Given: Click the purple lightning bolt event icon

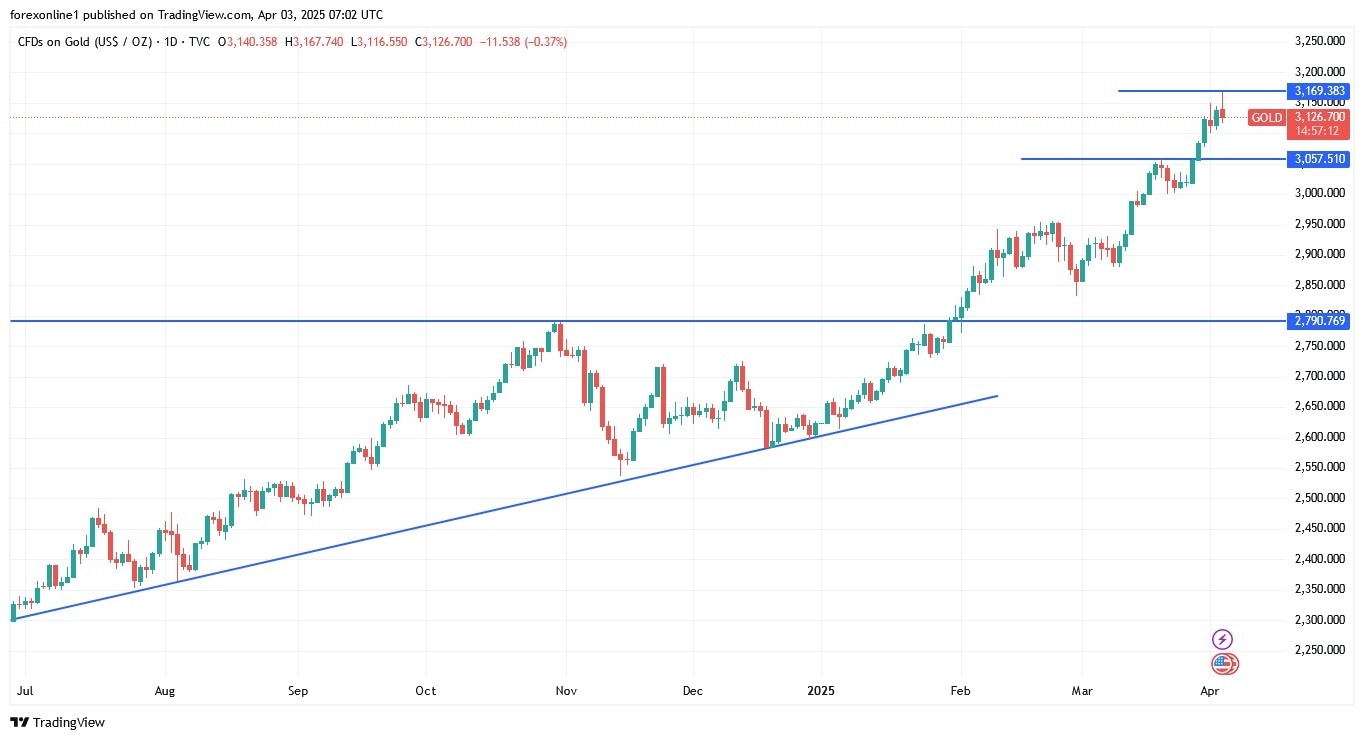Looking at the screenshot, I should click(x=1222, y=639).
